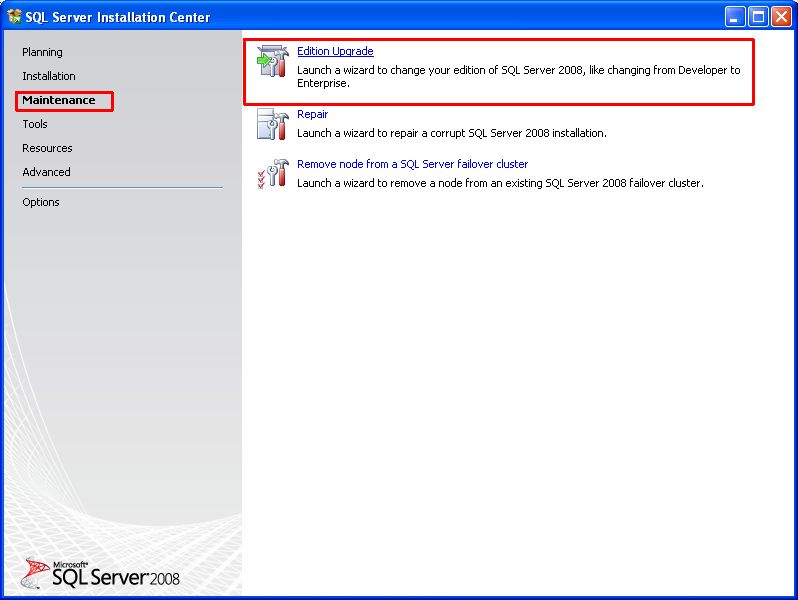Click the remove-node description mentioning existing failover cluster
Viewport: 798px width, 600px height.
(x=500, y=183)
